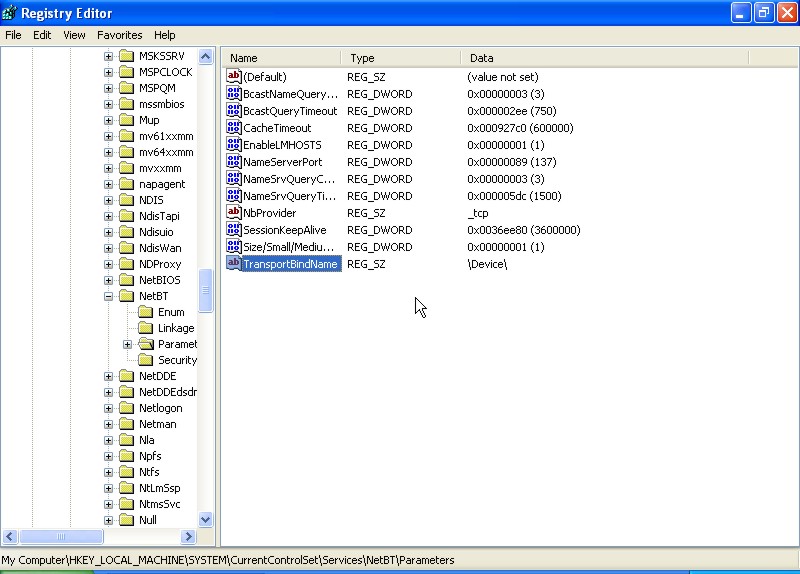
Task: Click the NameSrvQueryTi... DWORD icon
Action: click(234, 195)
